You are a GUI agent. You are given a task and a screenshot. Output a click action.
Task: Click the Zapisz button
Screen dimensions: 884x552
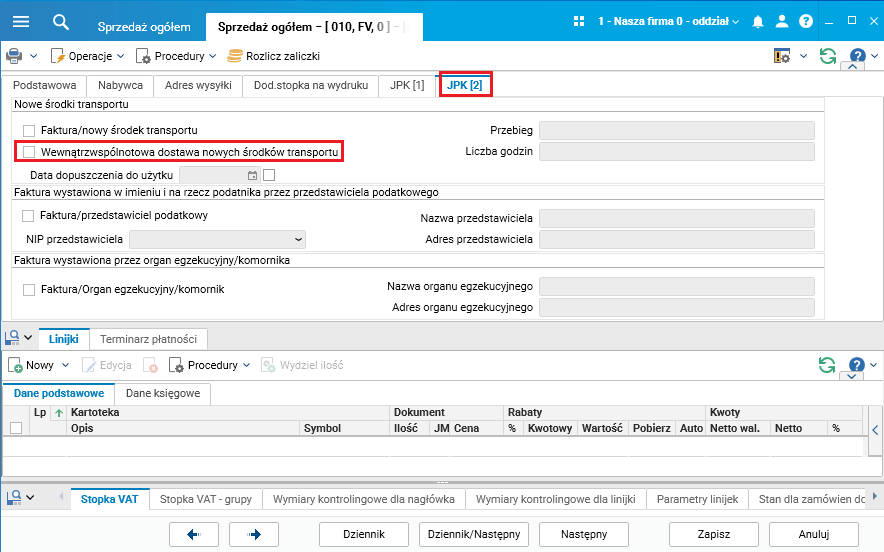point(714,534)
